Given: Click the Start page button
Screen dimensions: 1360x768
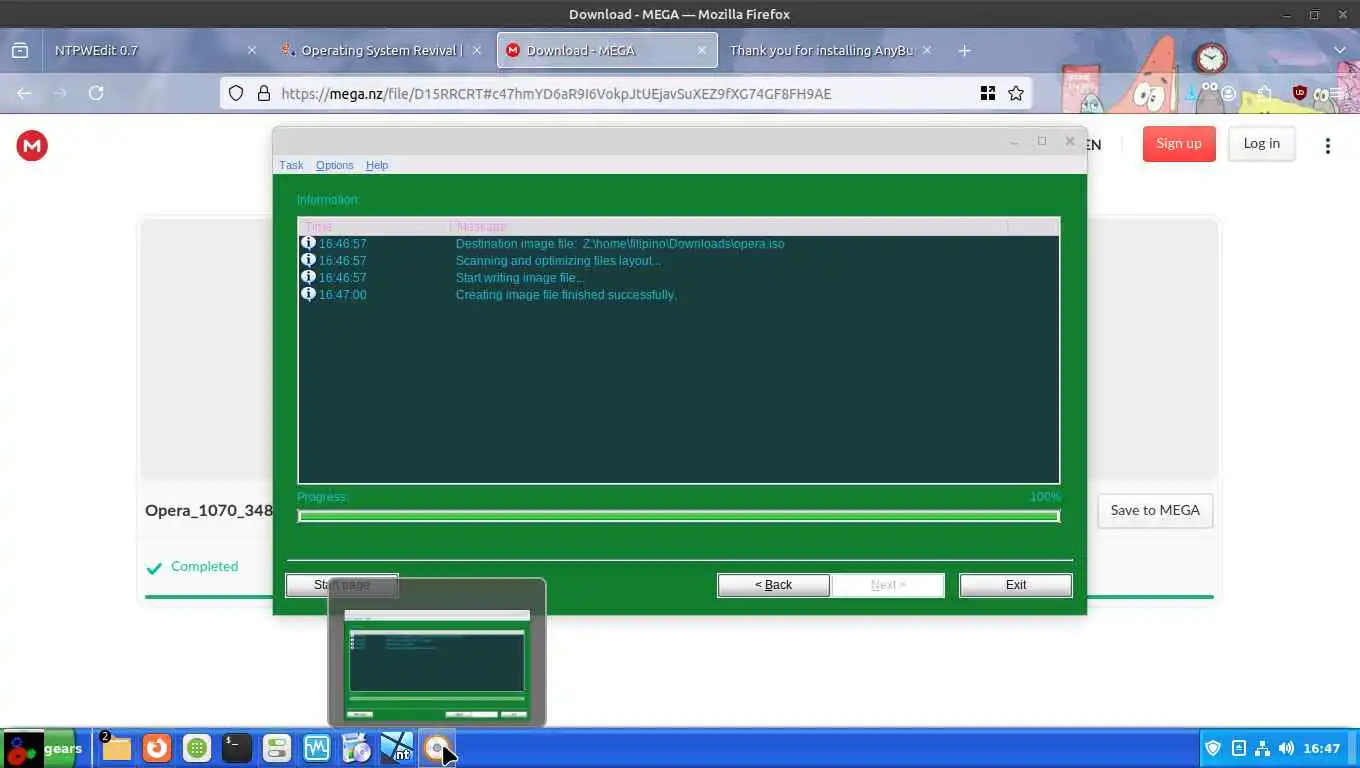Looking at the screenshot, I should coord(342,585).
